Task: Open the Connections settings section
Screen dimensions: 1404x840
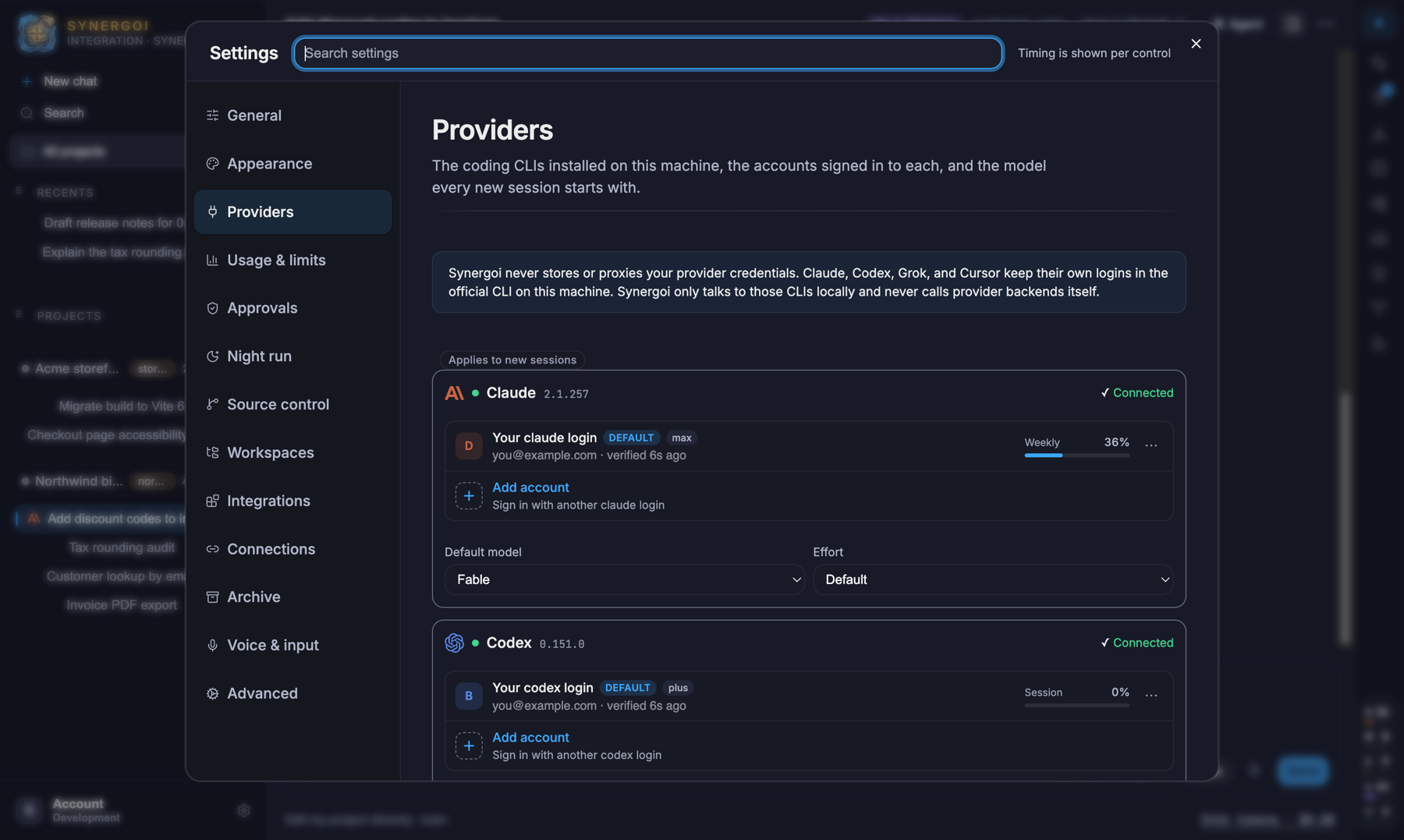Action: [292, 549]
